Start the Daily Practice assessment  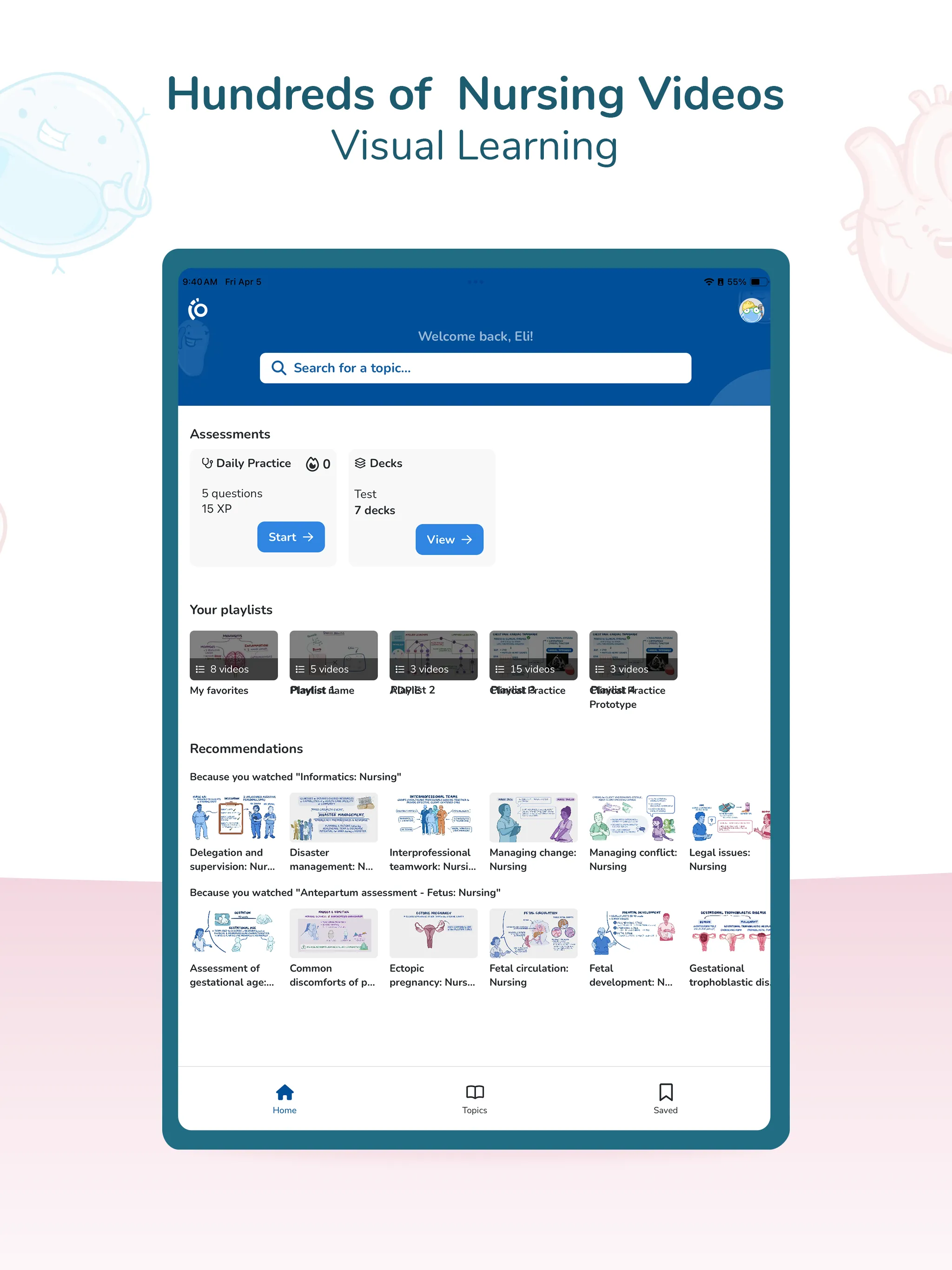pos(289,537)
